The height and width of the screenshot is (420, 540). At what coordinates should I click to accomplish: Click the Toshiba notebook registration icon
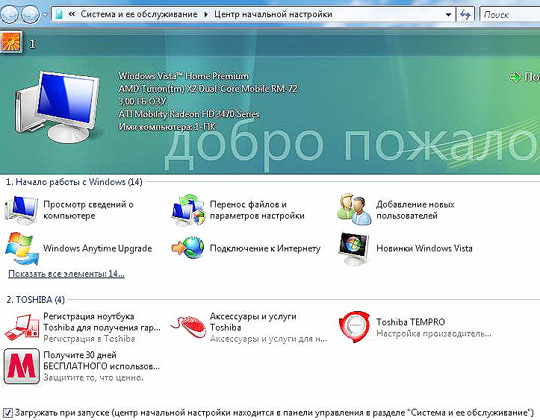[22, 327]
